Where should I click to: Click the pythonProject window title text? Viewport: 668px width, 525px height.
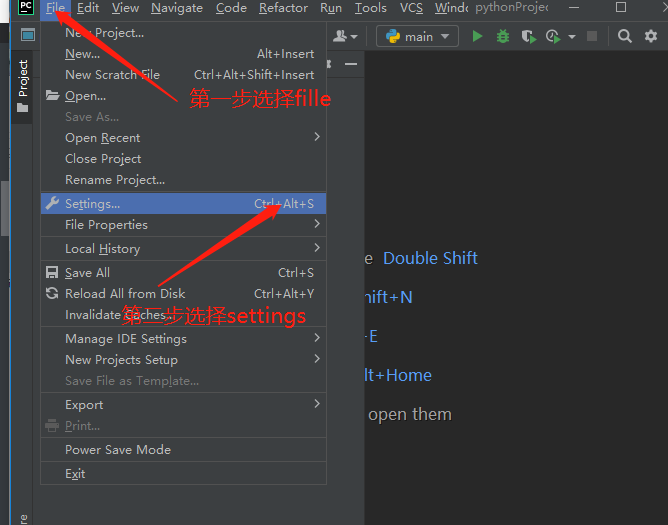(x=512, y=7)
